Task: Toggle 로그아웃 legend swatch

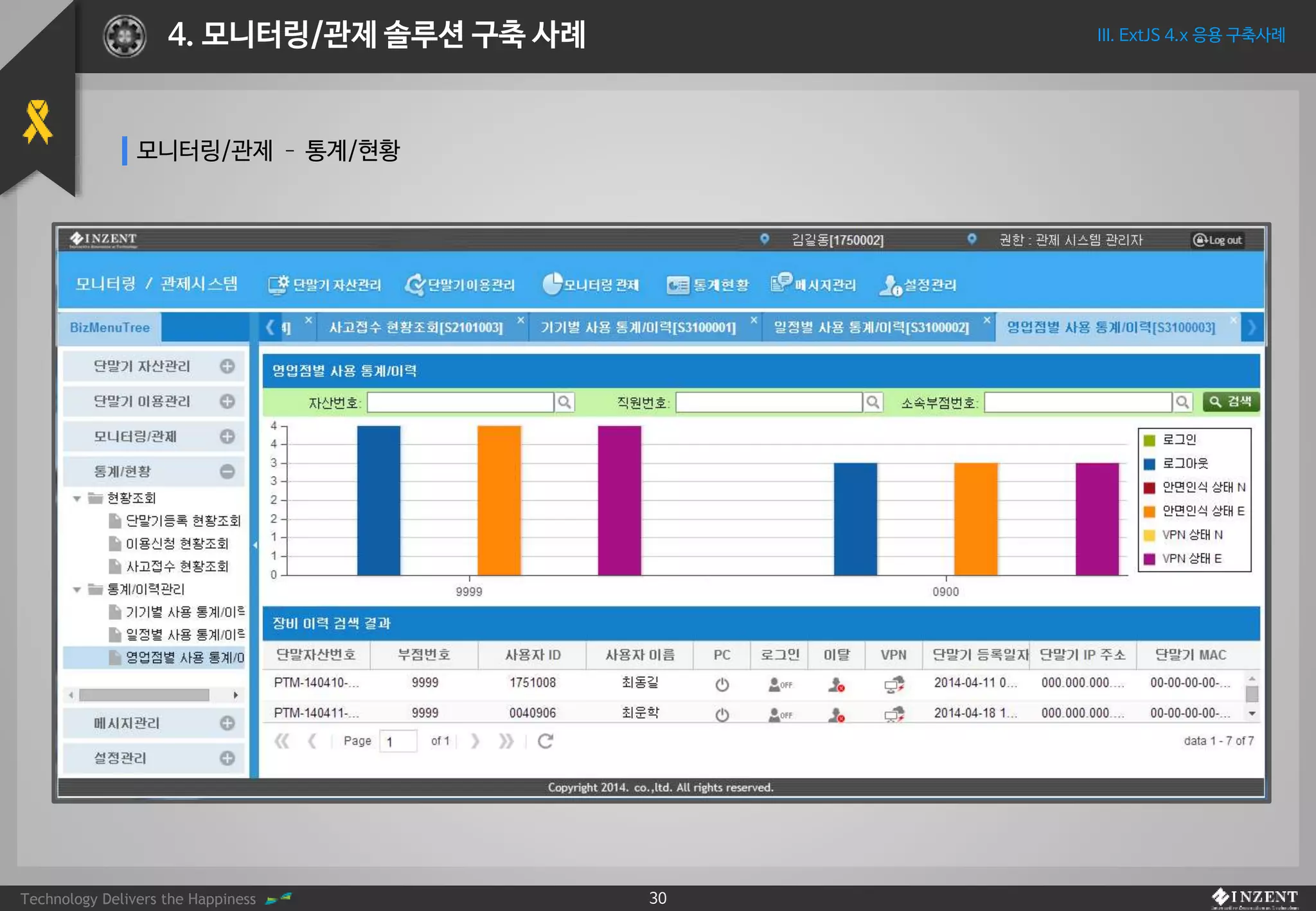Action: coord(1150,464)
